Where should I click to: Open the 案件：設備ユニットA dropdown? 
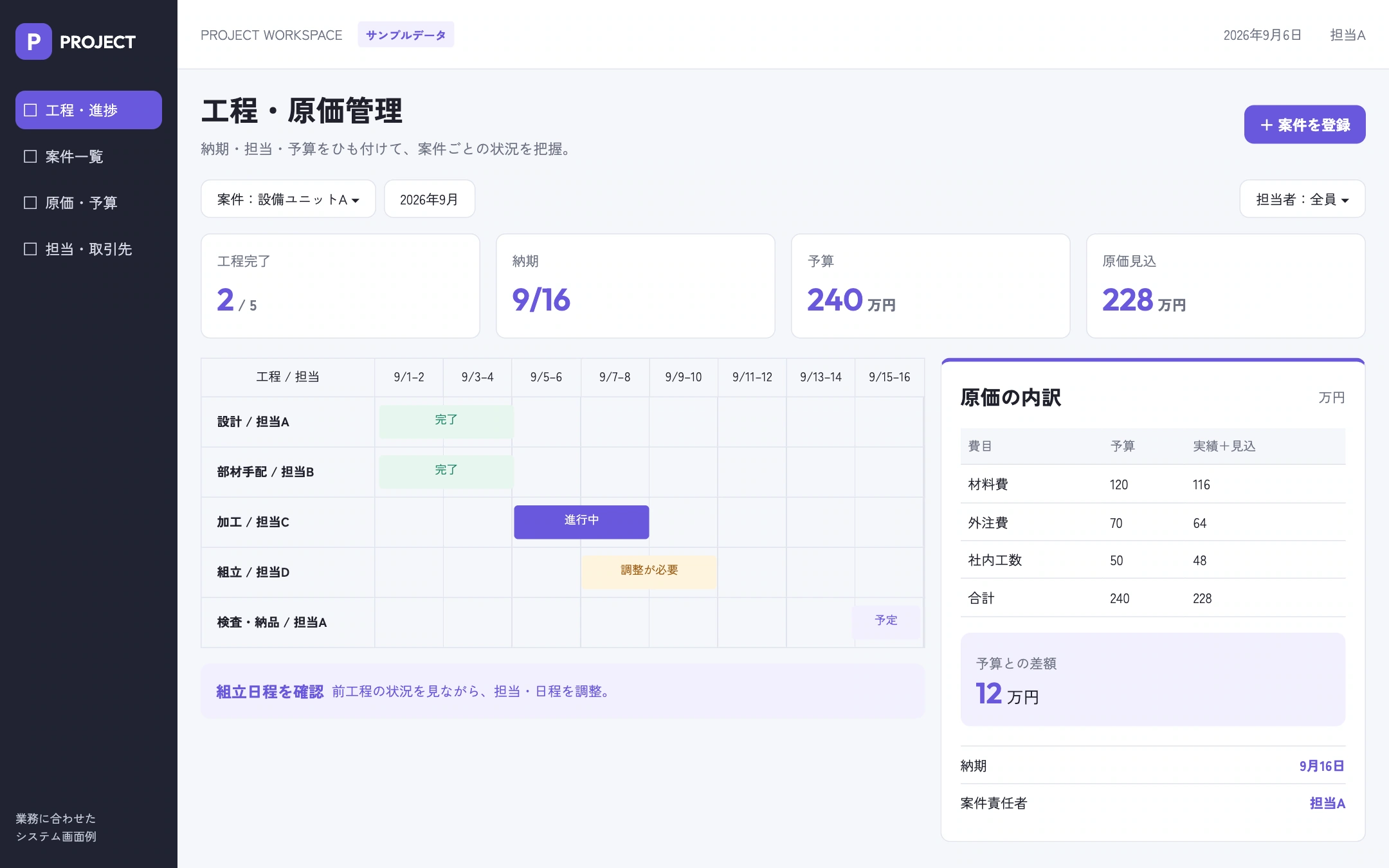288,199
